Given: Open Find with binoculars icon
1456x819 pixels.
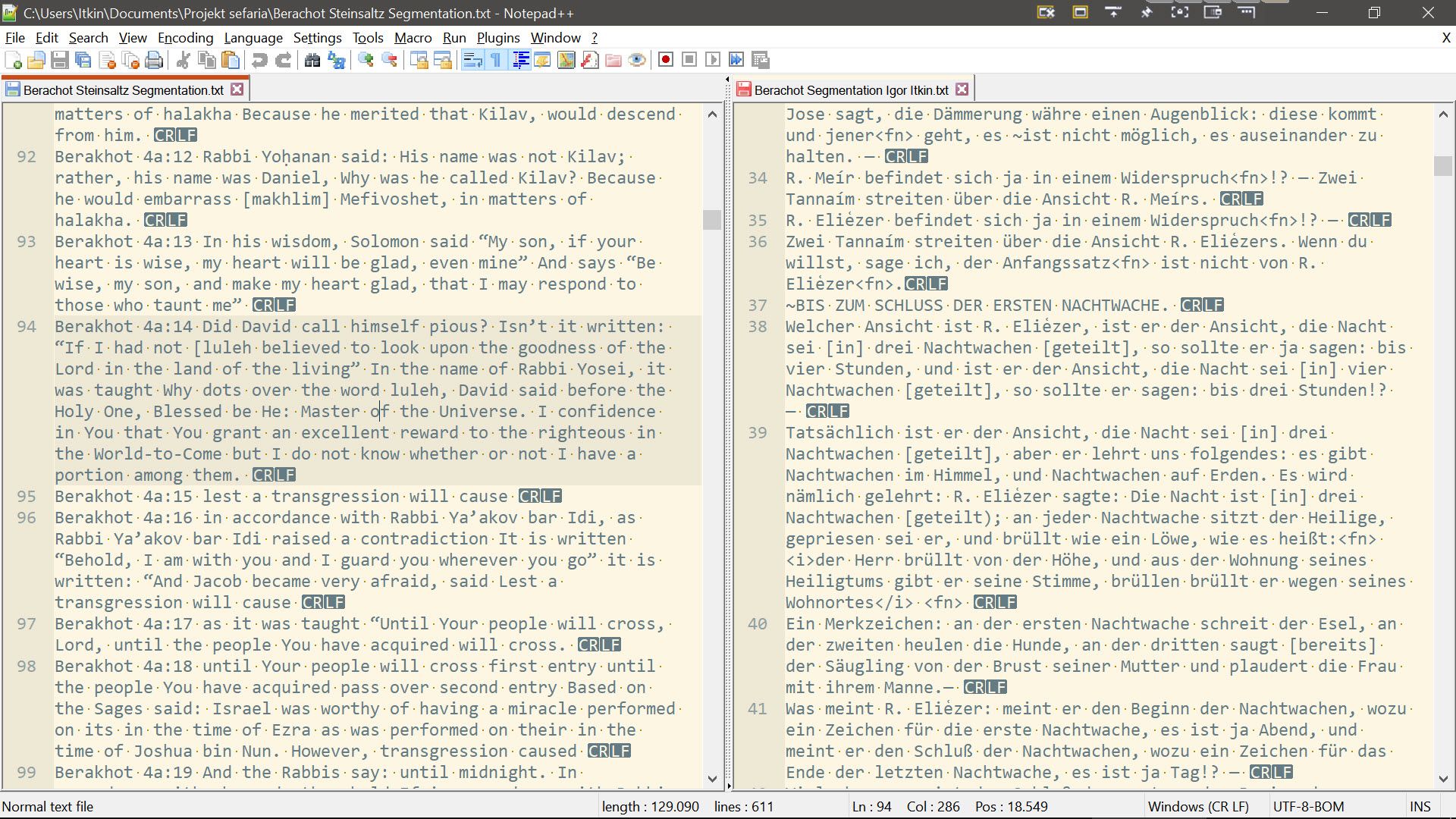Looking at the screenshot, I should coord(312,60).
